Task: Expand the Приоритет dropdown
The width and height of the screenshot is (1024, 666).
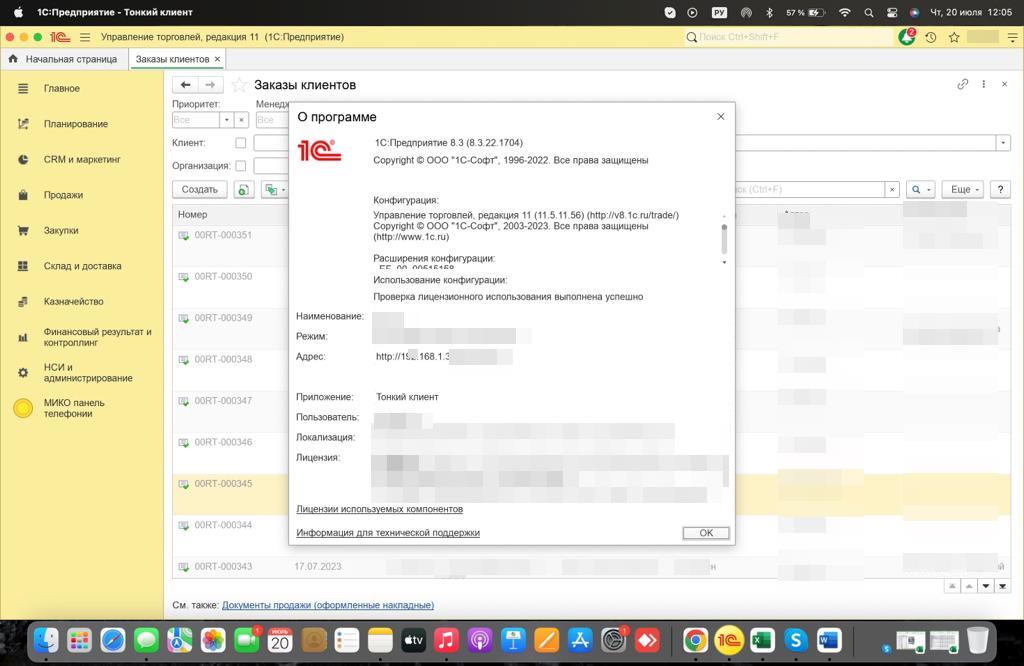Action: coord(226,120)
